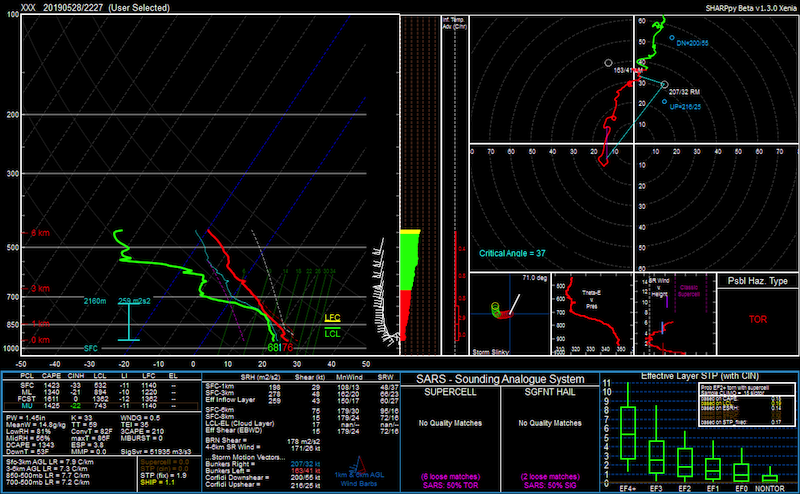Click the 6 km height marker
This screenshot has height=494, width=800.
pos(40,233)
